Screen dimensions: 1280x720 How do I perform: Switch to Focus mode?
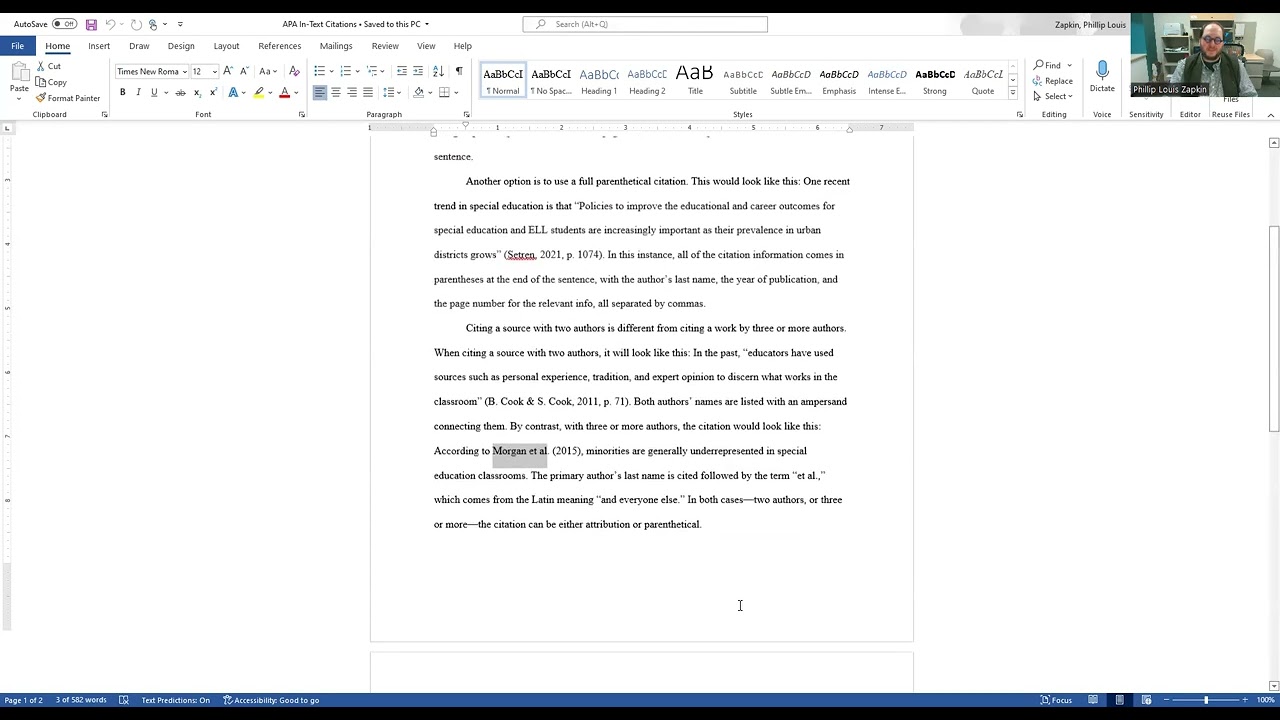point(1056,700)
